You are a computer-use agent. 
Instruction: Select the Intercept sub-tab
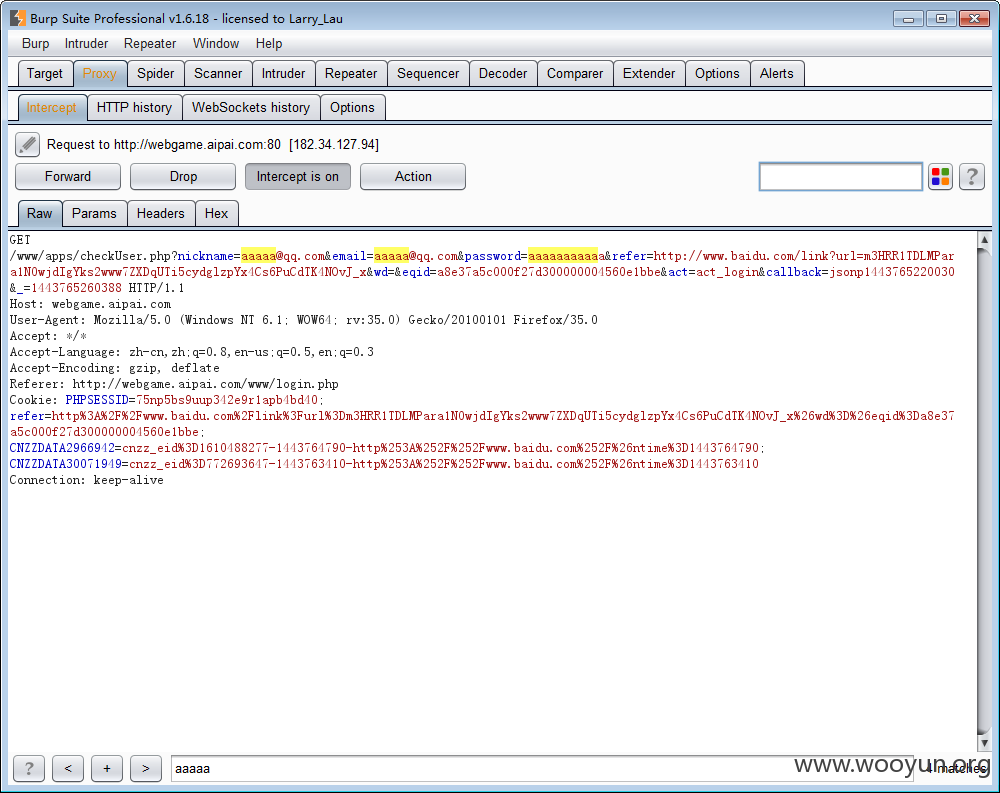click(51, 107)
